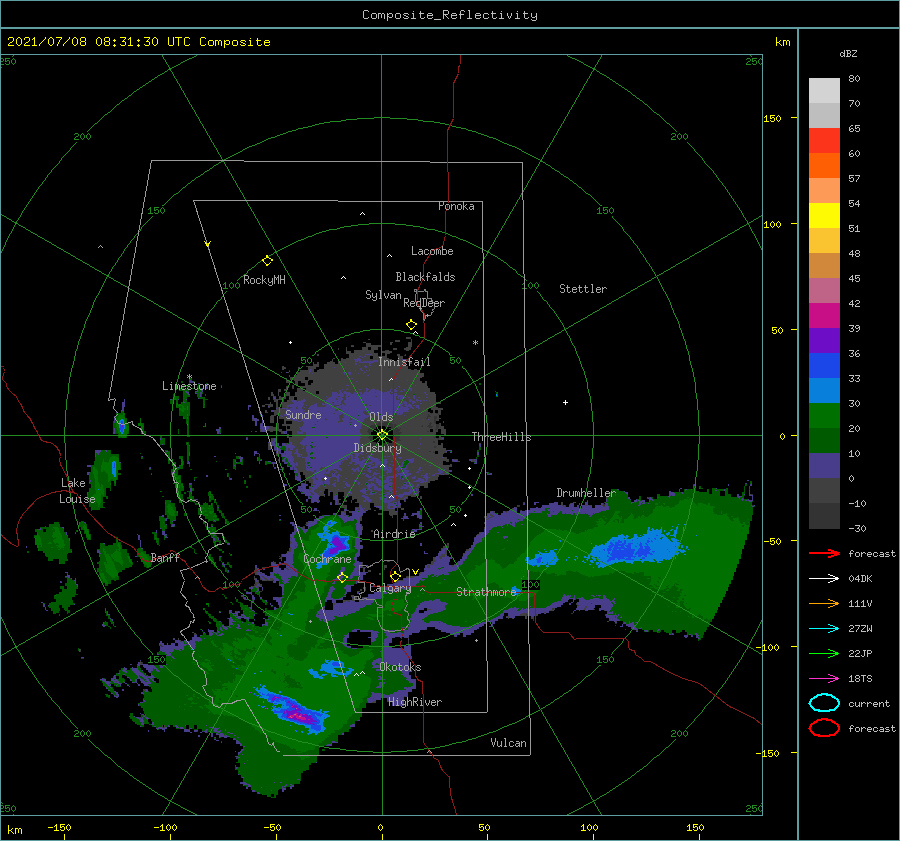
Task: Select the yellow 51–54 dBZ color swatch
Action: click(824, 216)
